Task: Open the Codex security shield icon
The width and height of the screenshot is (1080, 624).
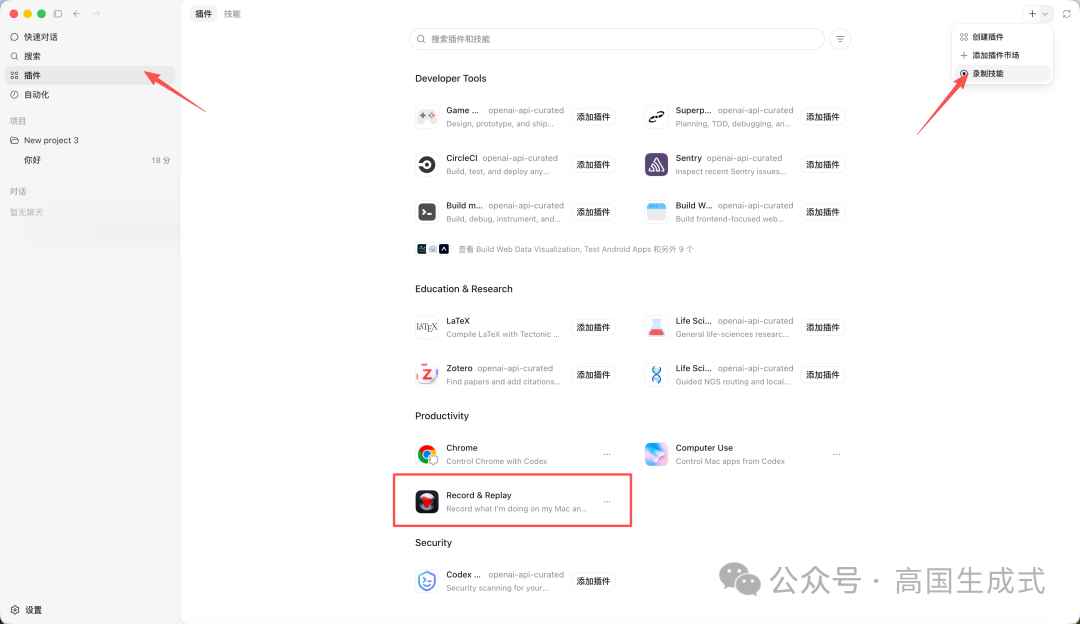Action: 427,581
